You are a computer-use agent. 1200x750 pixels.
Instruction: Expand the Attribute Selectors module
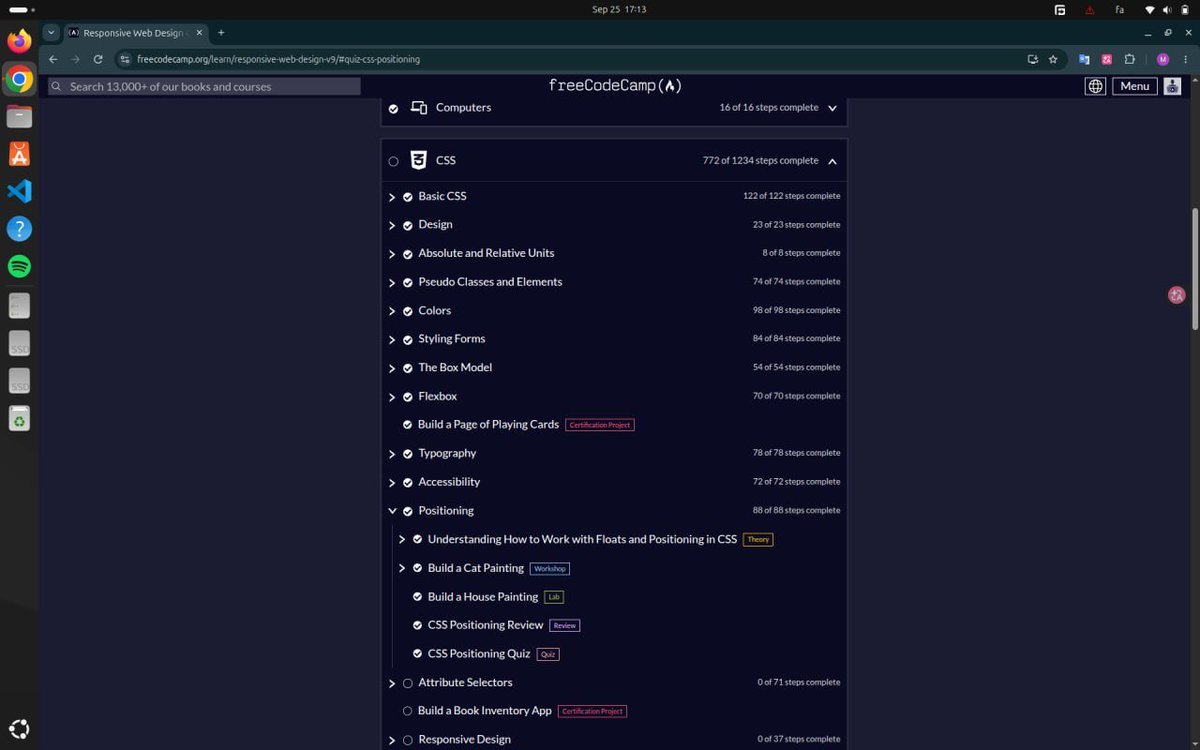coord(392,683)
